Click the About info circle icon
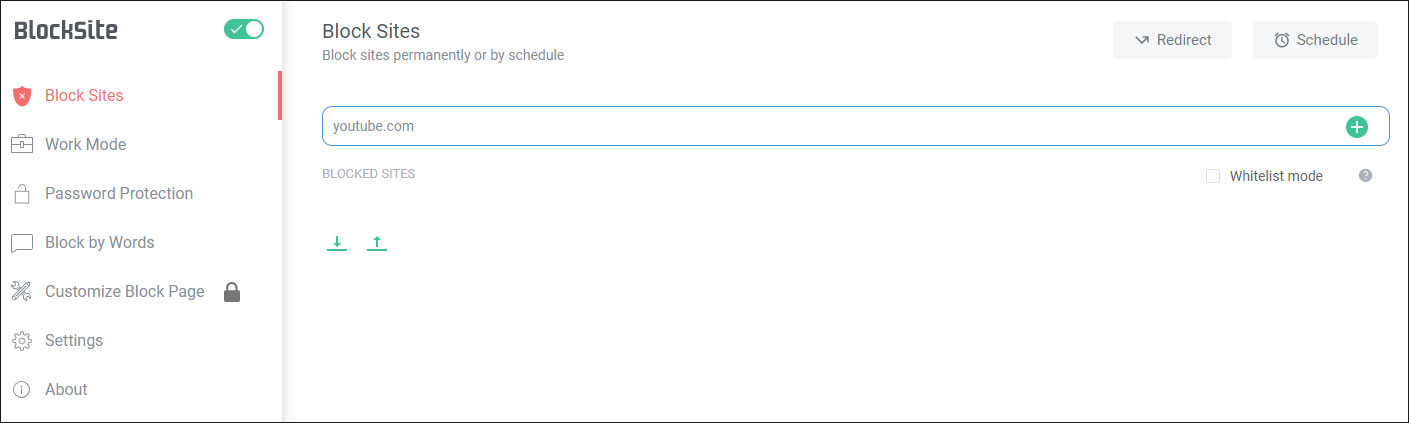1409x423 pixels. [x=22, y=390]
